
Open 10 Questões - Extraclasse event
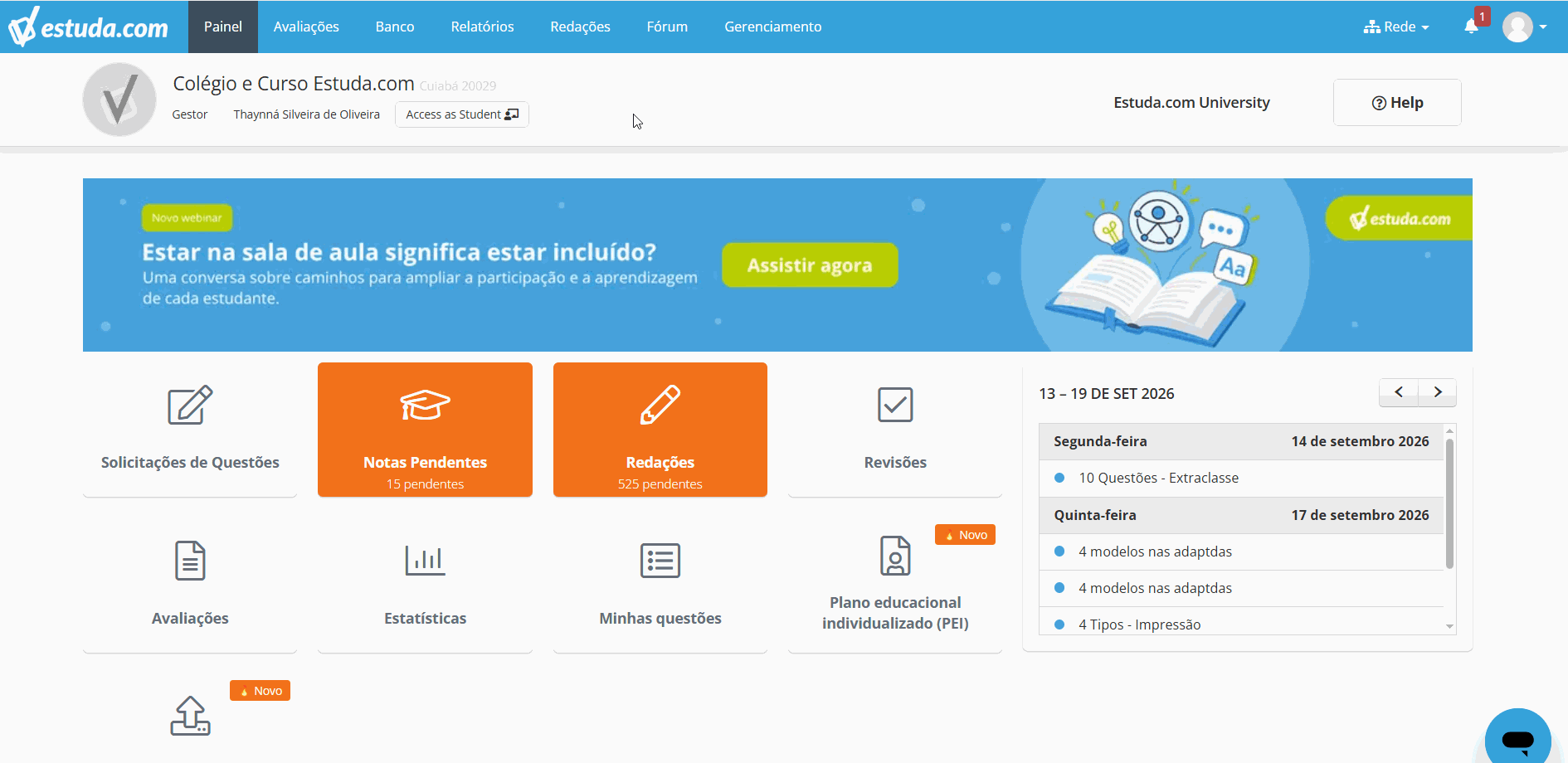coord(1241,479)
